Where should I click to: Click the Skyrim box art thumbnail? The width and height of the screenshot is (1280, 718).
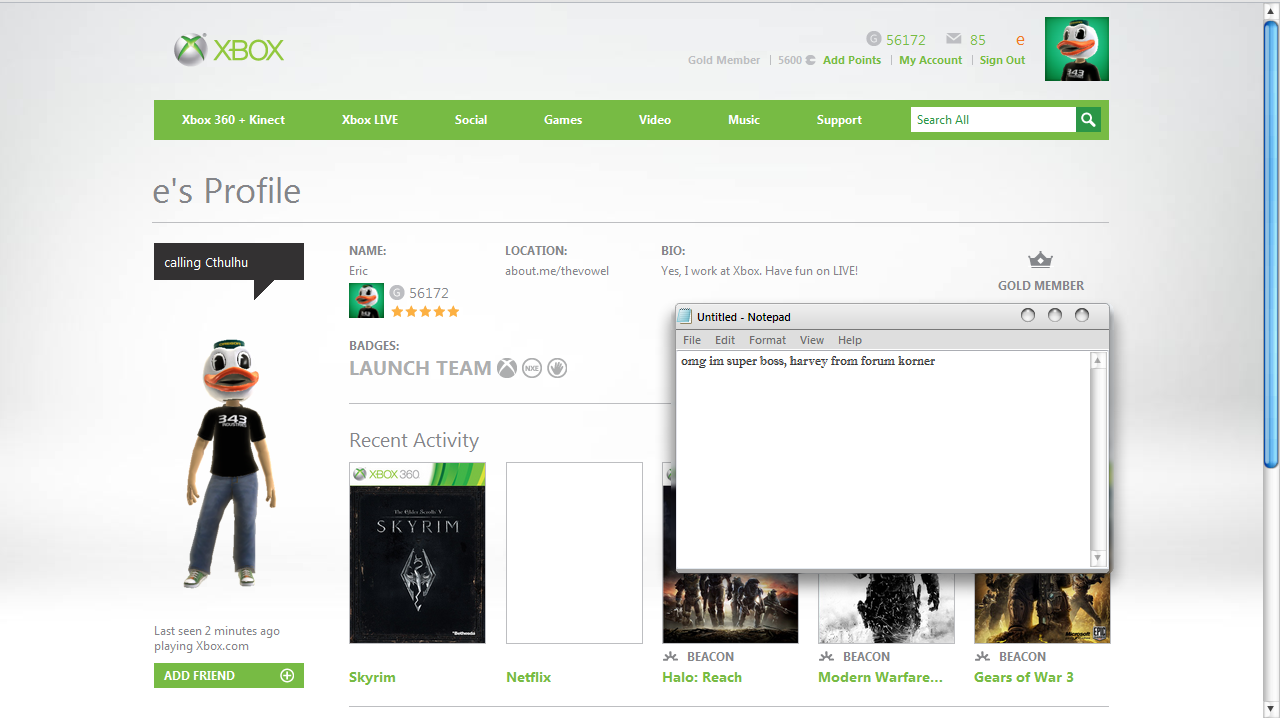[417, 553]
